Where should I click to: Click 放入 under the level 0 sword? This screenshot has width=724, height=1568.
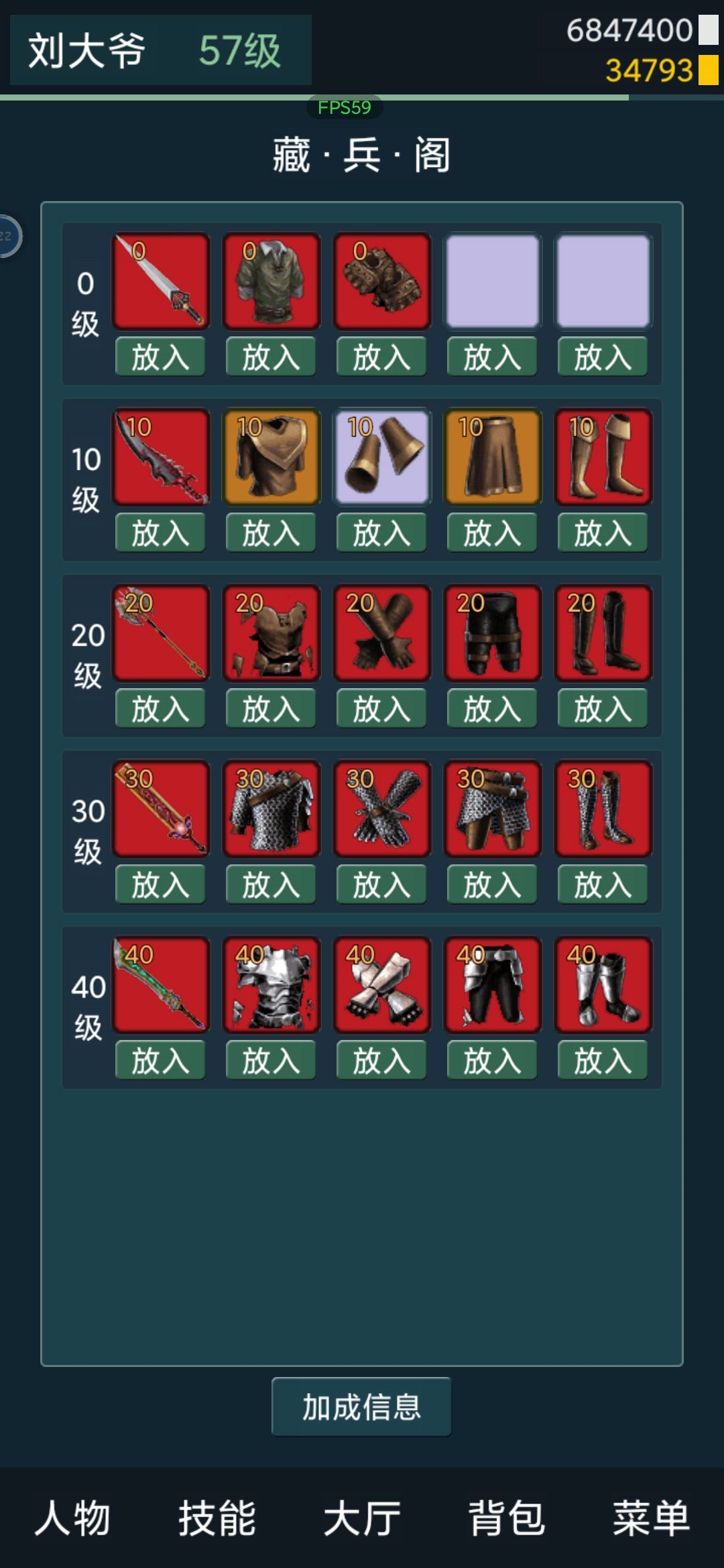[160, 356]
